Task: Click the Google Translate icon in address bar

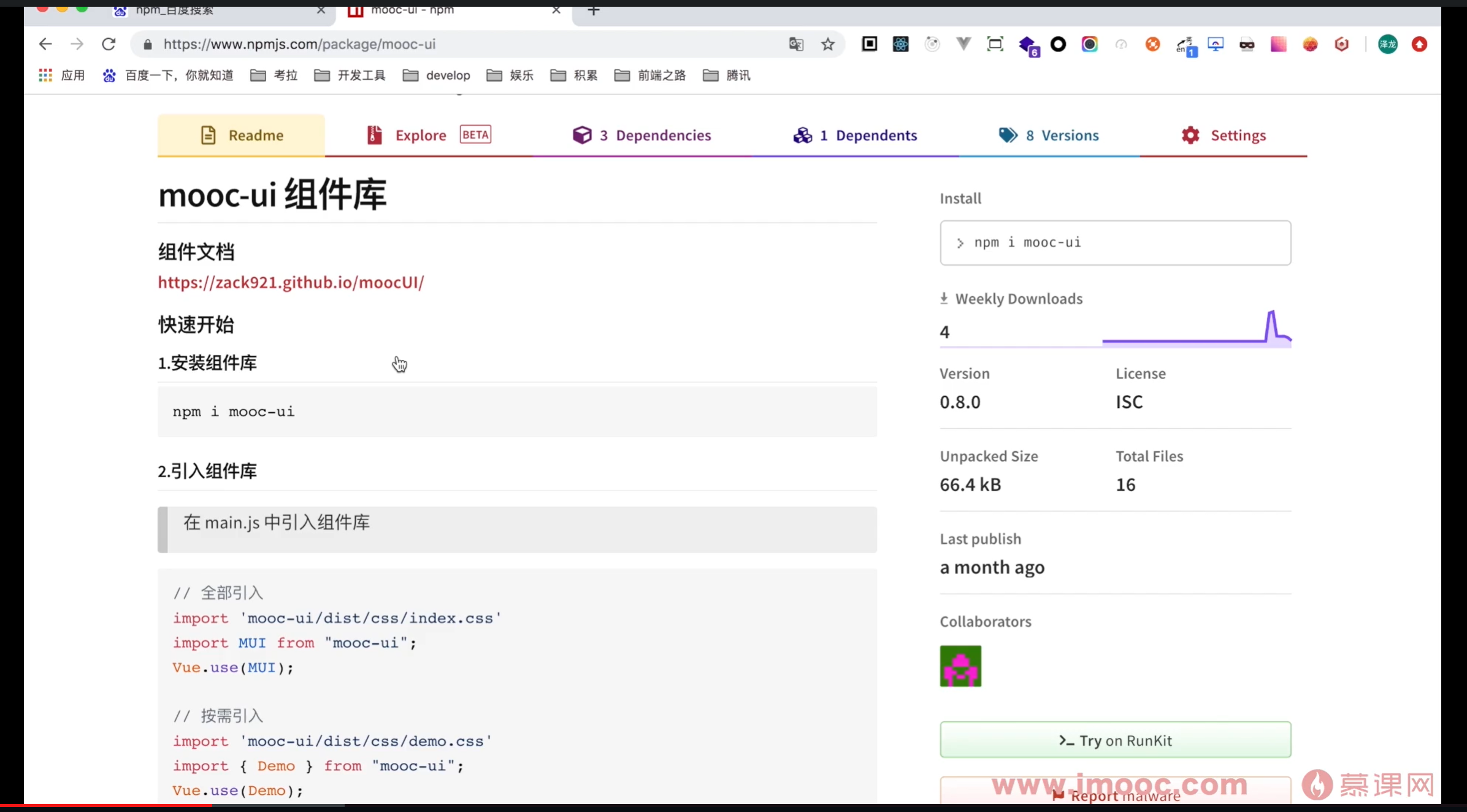Action: click(795, 44)
